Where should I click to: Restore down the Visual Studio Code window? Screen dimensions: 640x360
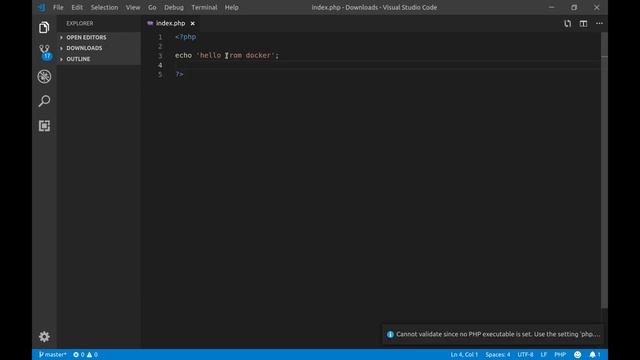pyautogui.click(x=574, y=7)
